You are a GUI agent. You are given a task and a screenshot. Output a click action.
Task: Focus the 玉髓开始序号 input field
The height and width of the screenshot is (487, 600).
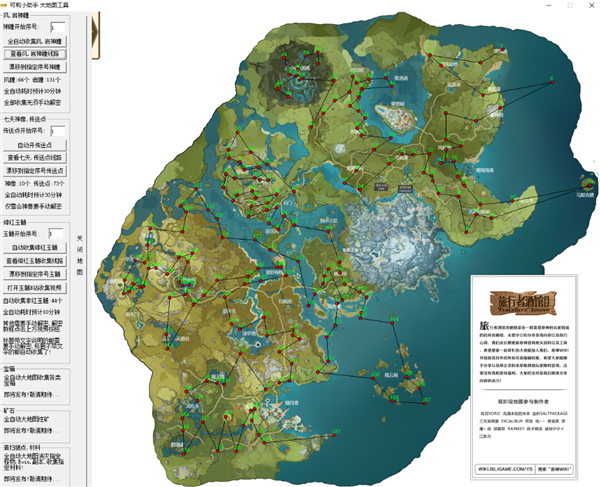coord(56,233)
